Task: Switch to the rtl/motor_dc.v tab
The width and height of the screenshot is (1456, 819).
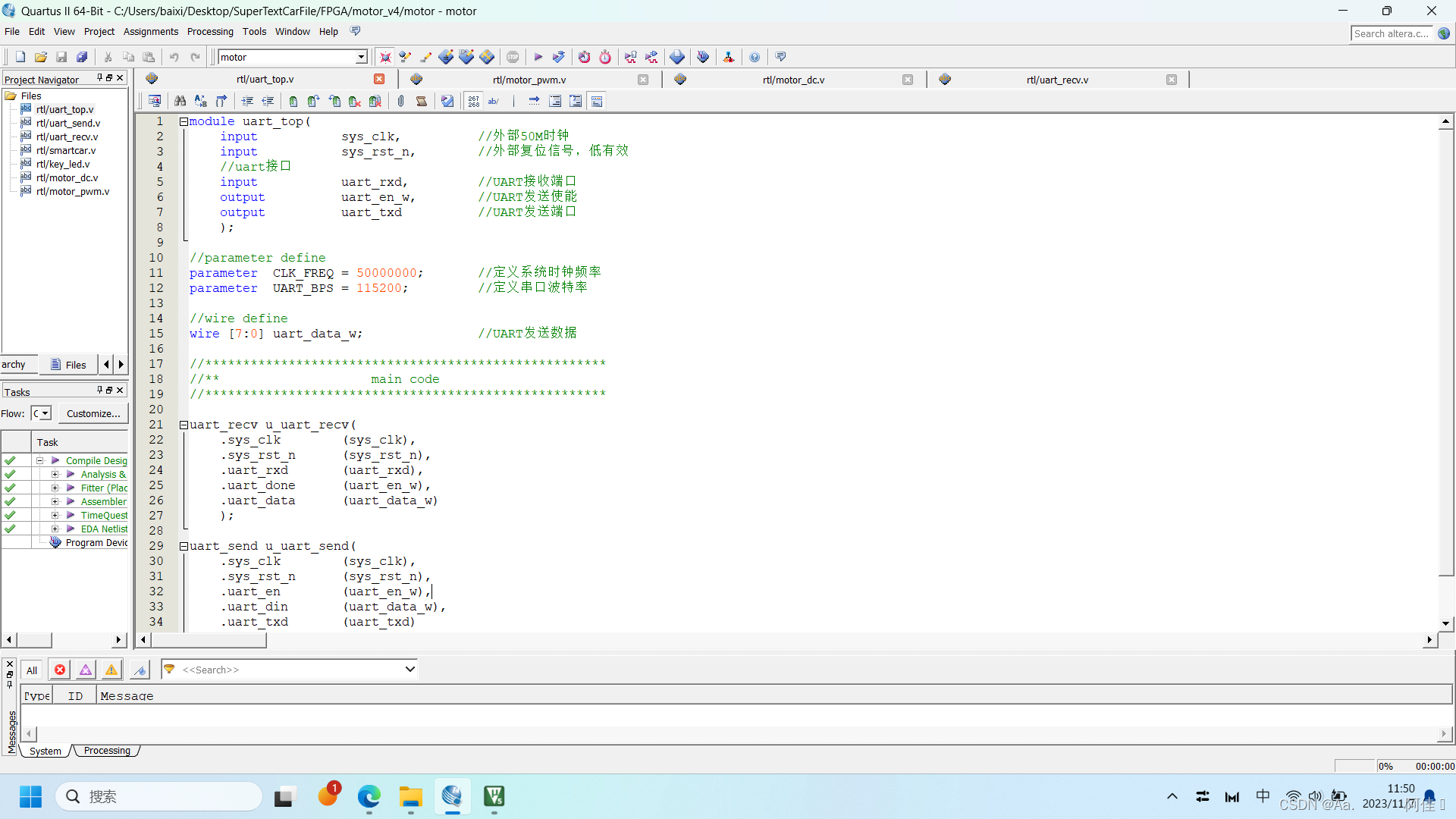Action: point(793,79)
